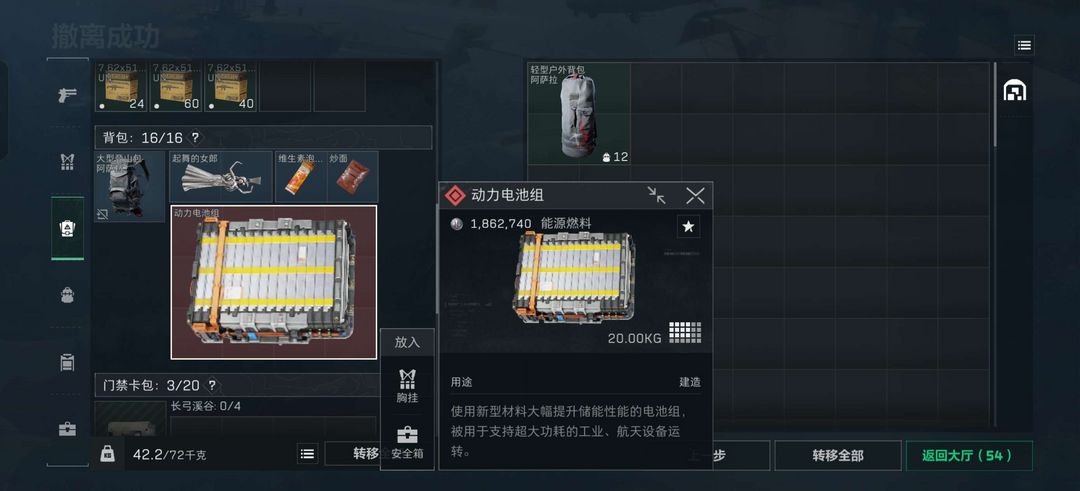The width and height of the screenshot is (1080, 491).
Task: Click the 转移全部 button
Action: point(838,455)
